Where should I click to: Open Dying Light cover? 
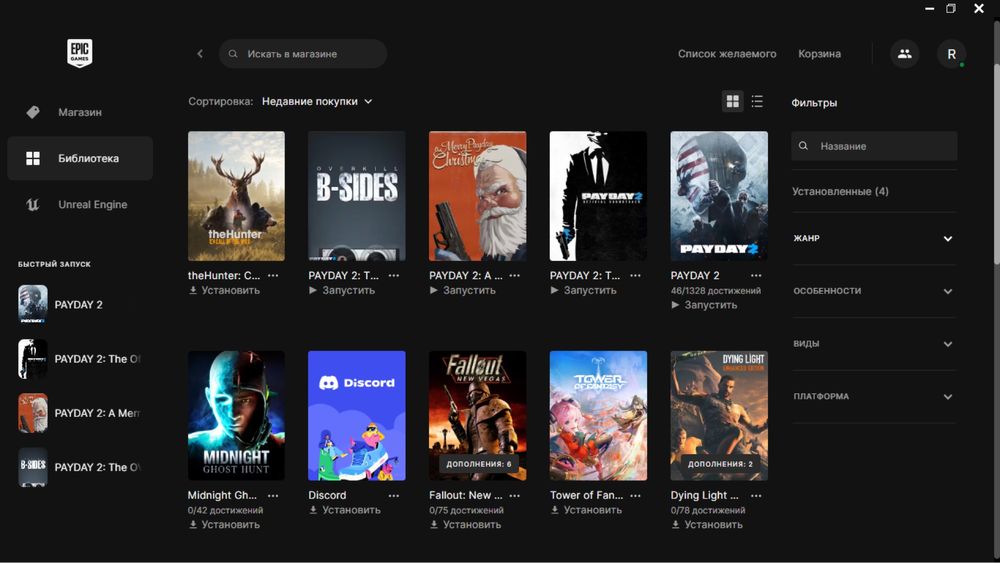(719, 415)
